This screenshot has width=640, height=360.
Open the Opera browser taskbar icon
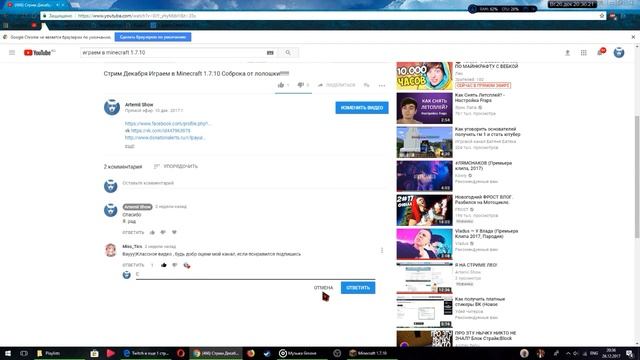coord(180,353)
